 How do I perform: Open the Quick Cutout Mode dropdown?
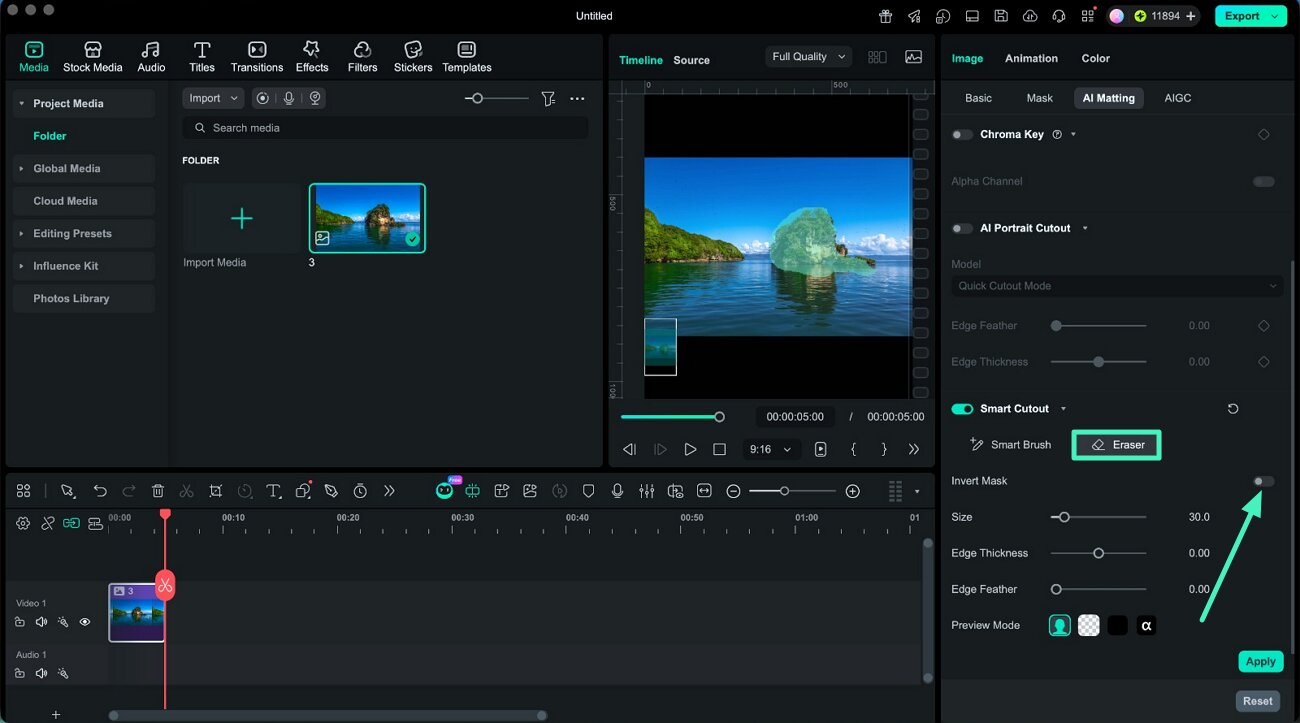point(1117,286)
